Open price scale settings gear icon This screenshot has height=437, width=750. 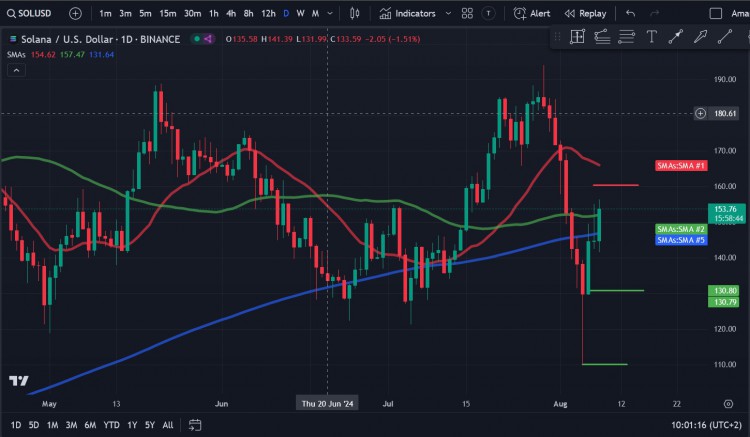pos(728,404)
